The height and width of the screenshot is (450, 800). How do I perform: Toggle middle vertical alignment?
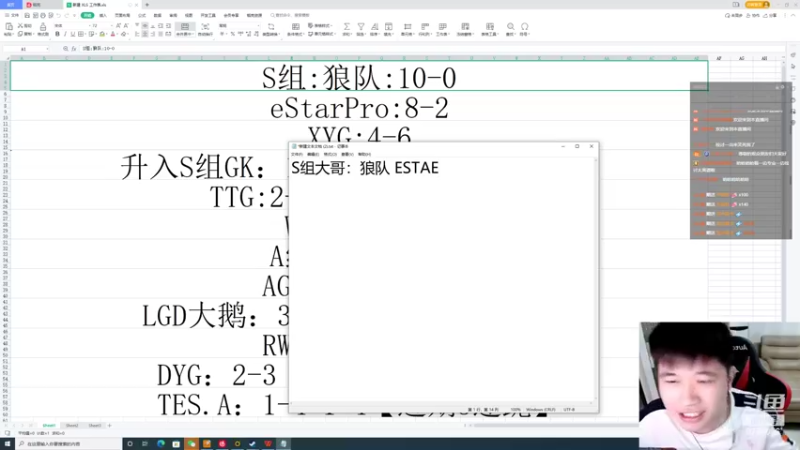click(145, 26)
